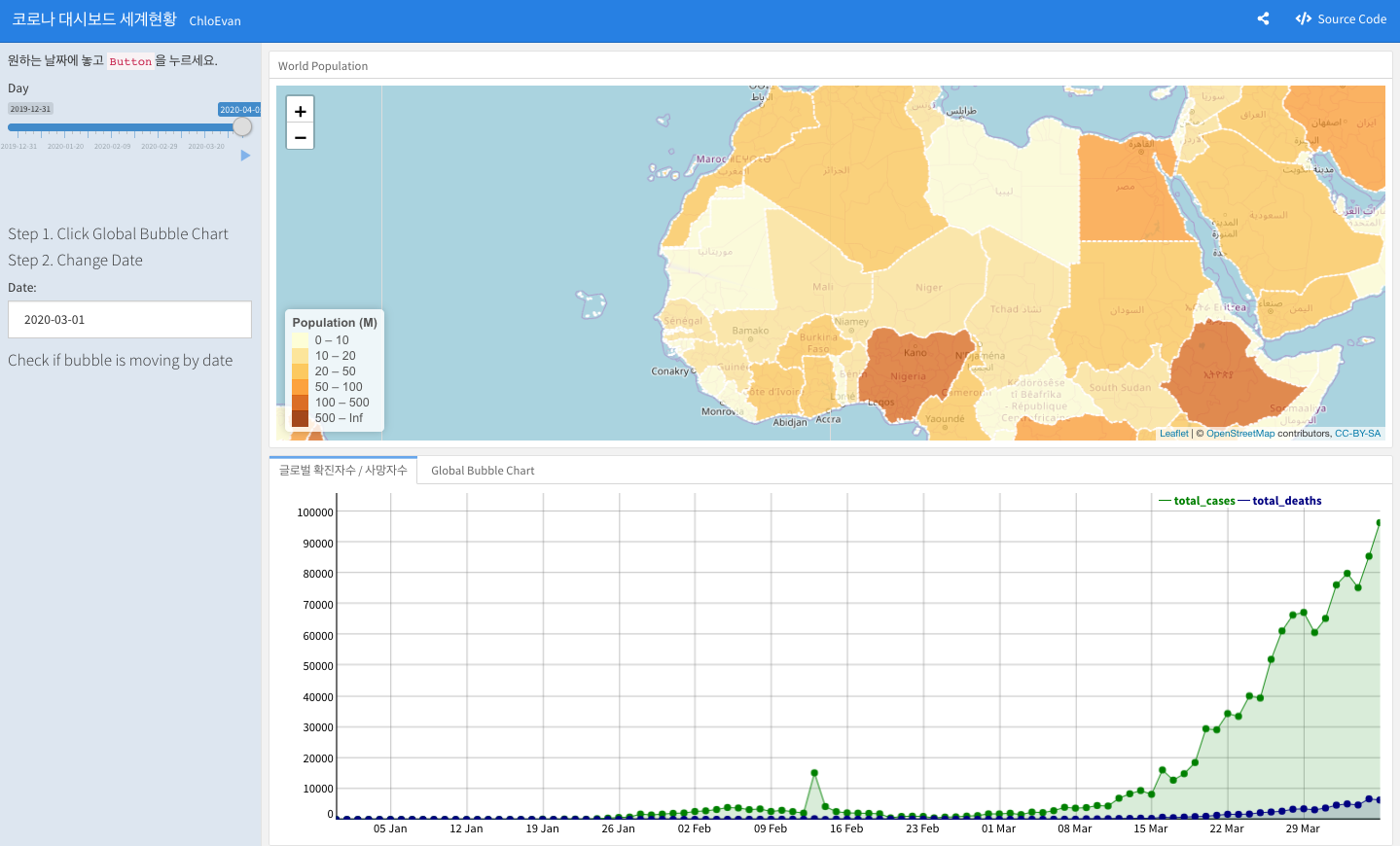The image size is (1400, 846).
Task: Play the Day slider animation
Action: [245, 156]
